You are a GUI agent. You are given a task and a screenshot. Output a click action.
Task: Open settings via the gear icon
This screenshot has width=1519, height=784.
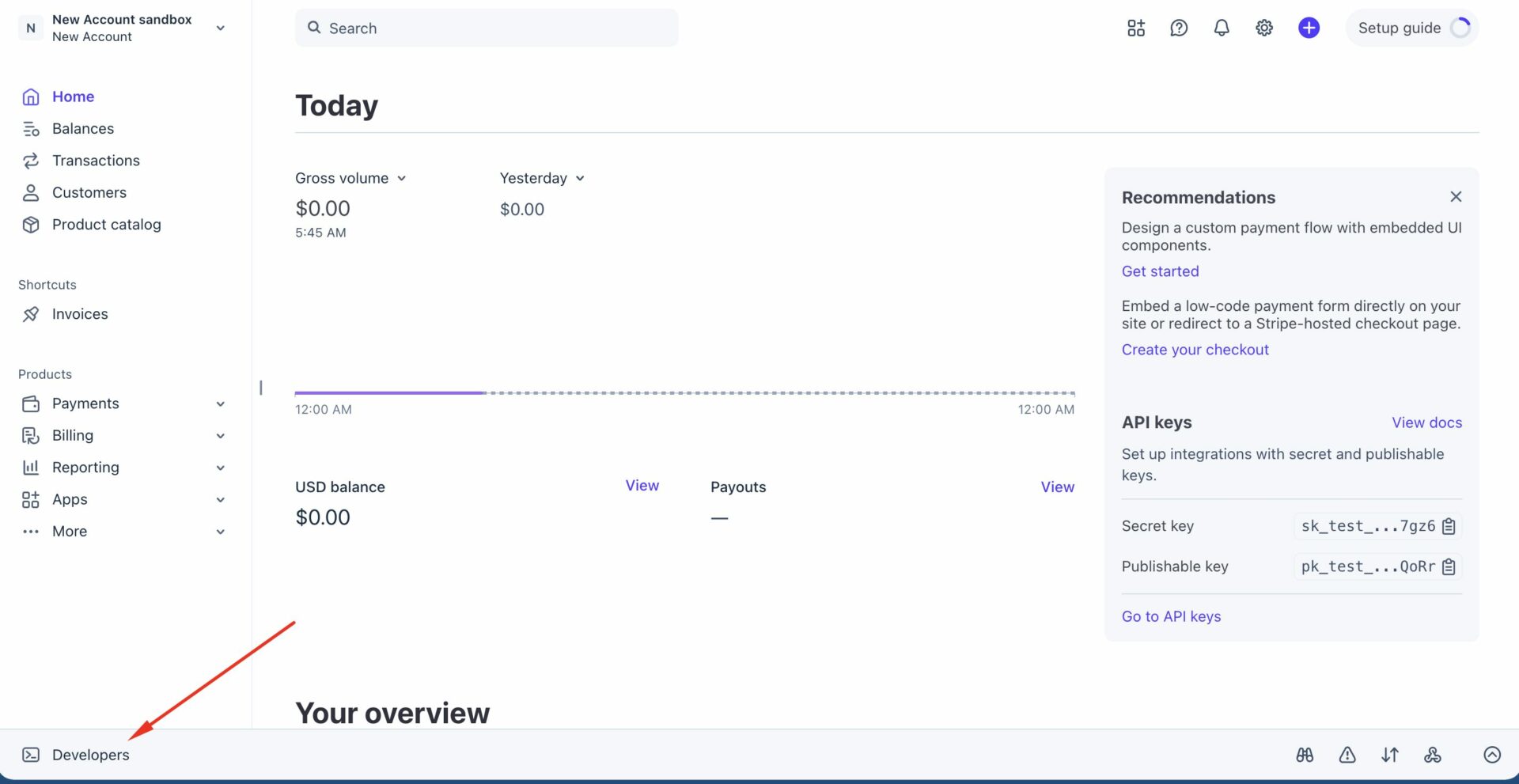coord(1264,28)
